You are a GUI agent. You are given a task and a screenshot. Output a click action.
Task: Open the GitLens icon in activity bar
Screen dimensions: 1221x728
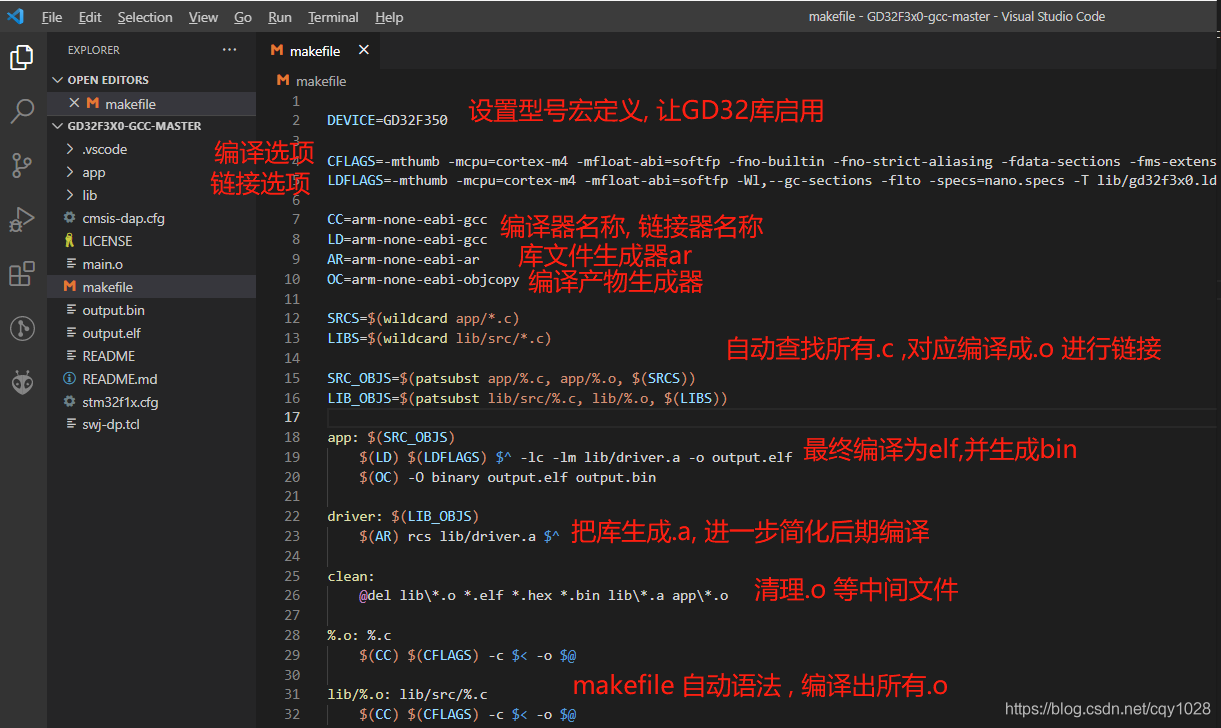[22, 328]
